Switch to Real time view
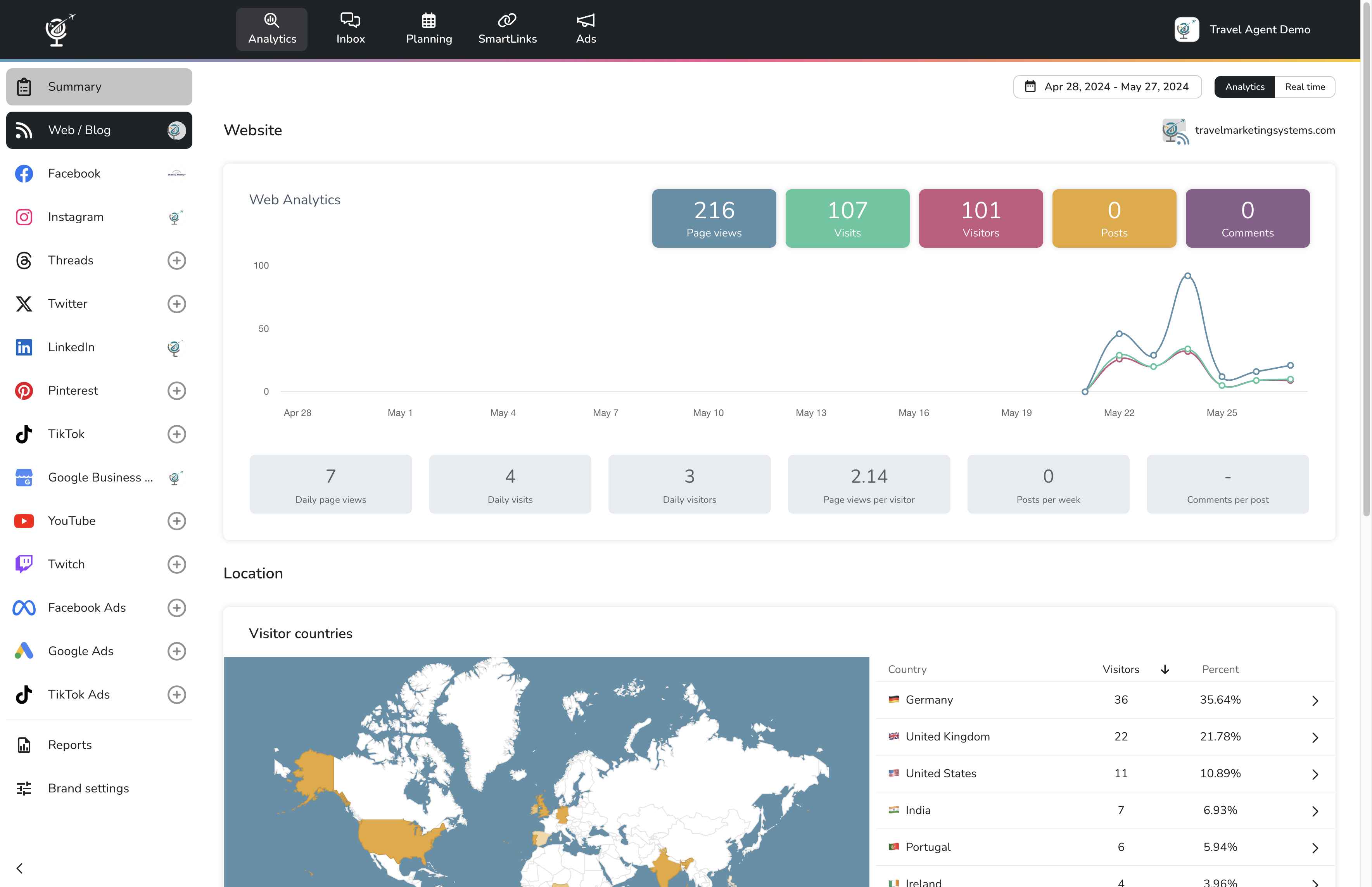1372x887 pixels. tap(1305, 87)
